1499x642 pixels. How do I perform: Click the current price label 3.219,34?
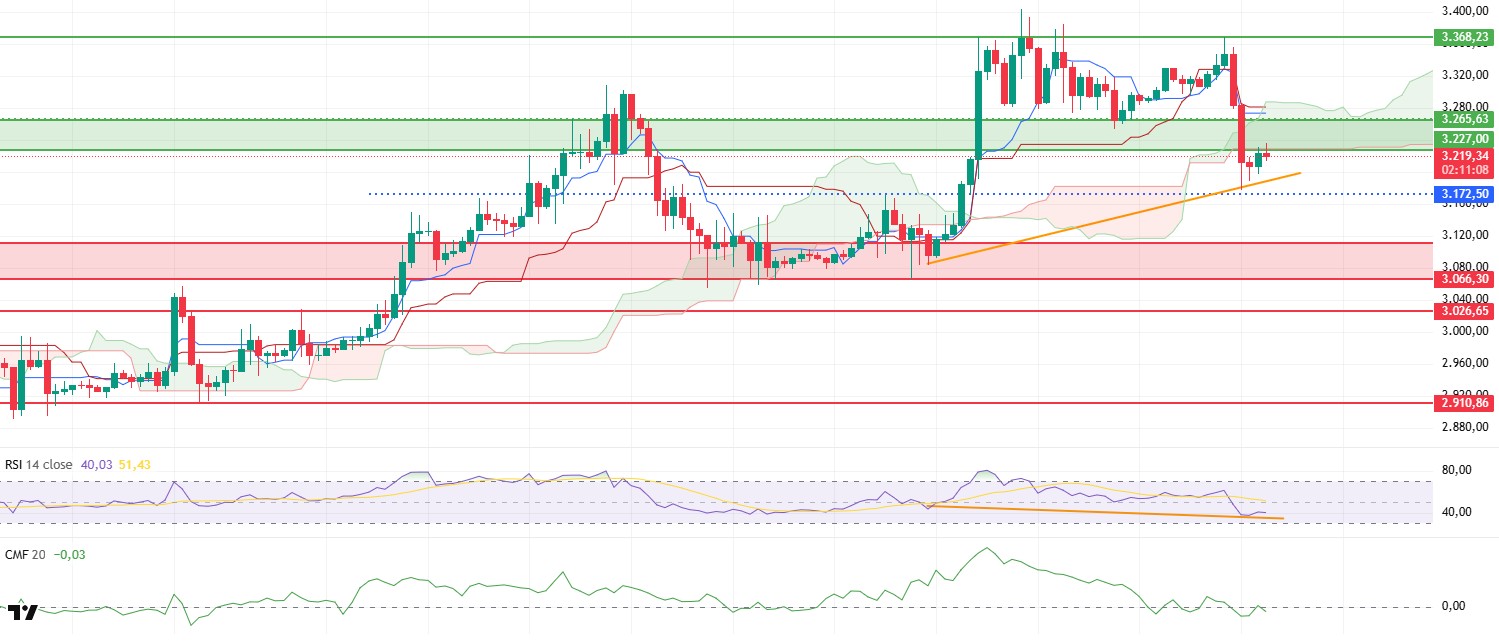click(1463, 156)
